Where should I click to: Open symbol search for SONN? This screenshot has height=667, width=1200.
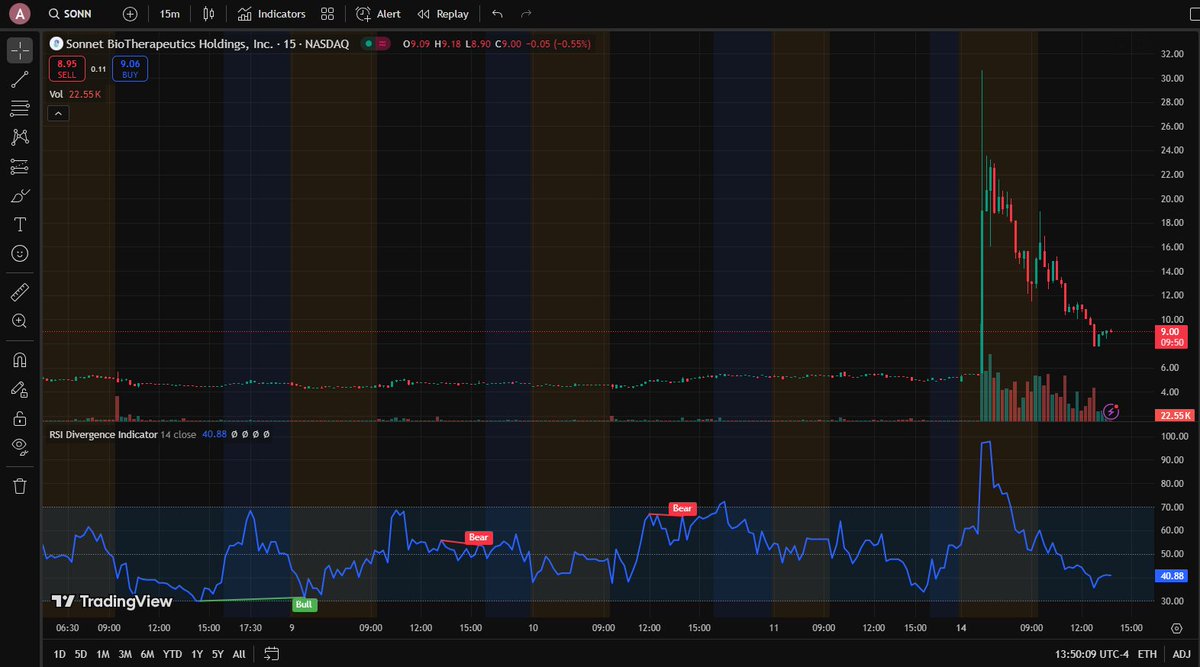pyautogui.click(x=70, y=14)
